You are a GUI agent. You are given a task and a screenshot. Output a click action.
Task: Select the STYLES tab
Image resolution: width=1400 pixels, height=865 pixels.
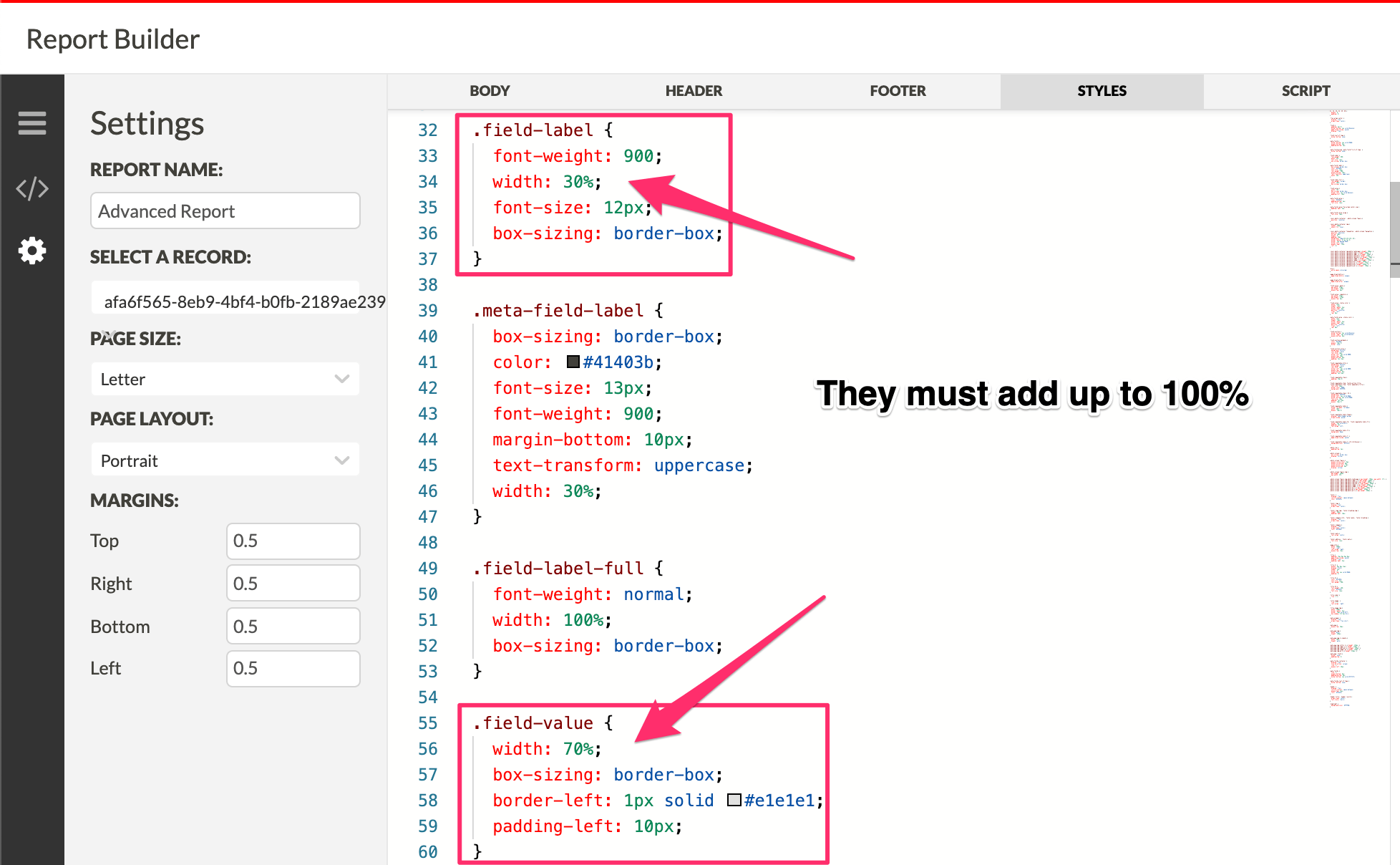coord(1102,91)
